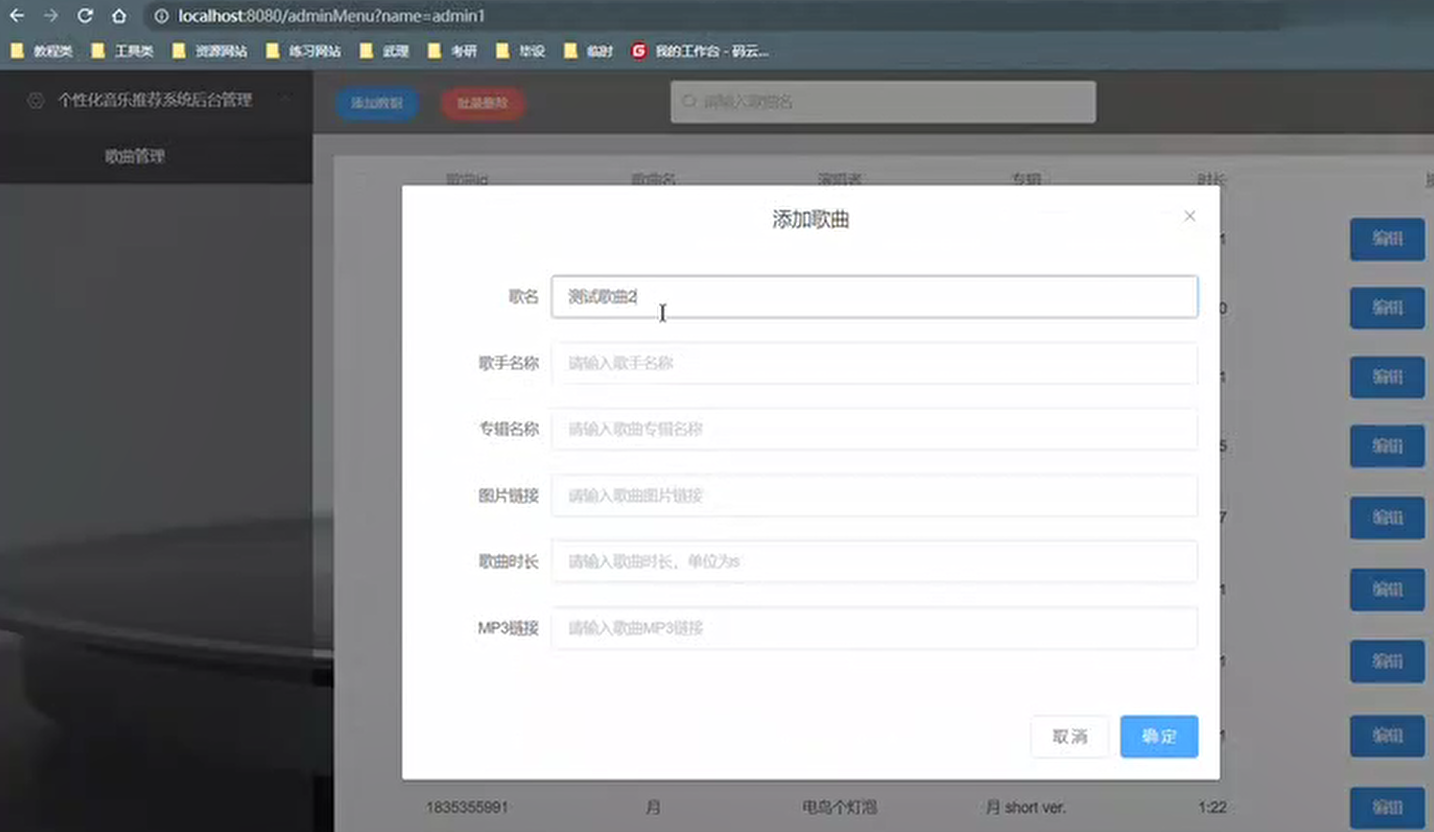
Task: Open the 工具类 bookmark folder
Action: click(122, 51)
